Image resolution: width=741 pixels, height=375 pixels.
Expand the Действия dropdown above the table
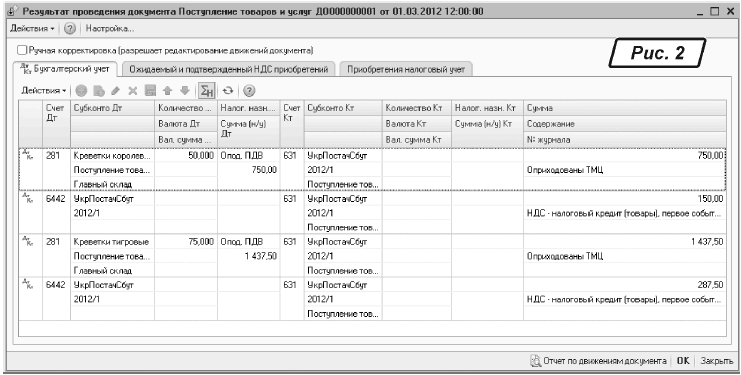pos(43,90)
